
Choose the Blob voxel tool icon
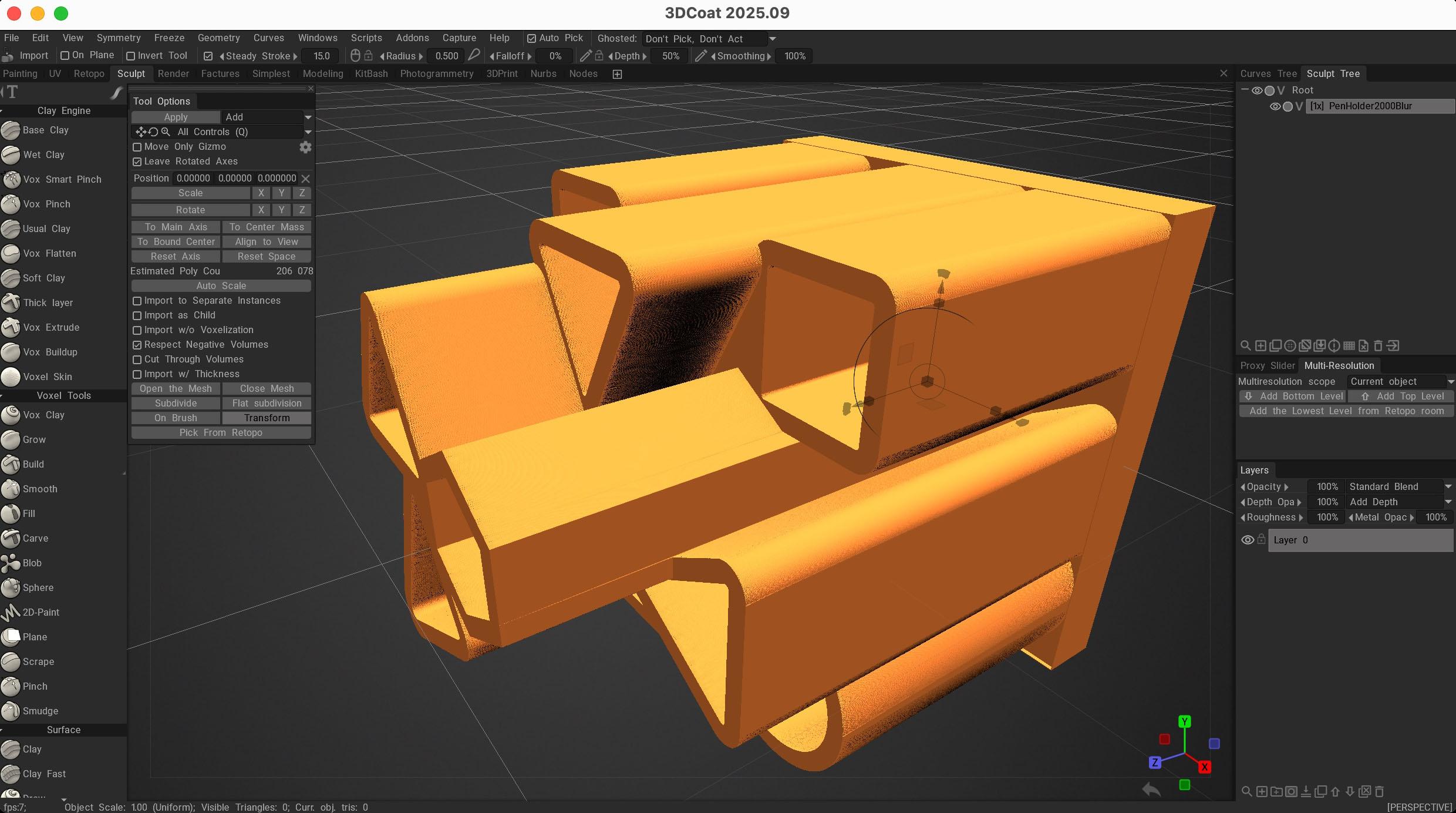[11, 563]
